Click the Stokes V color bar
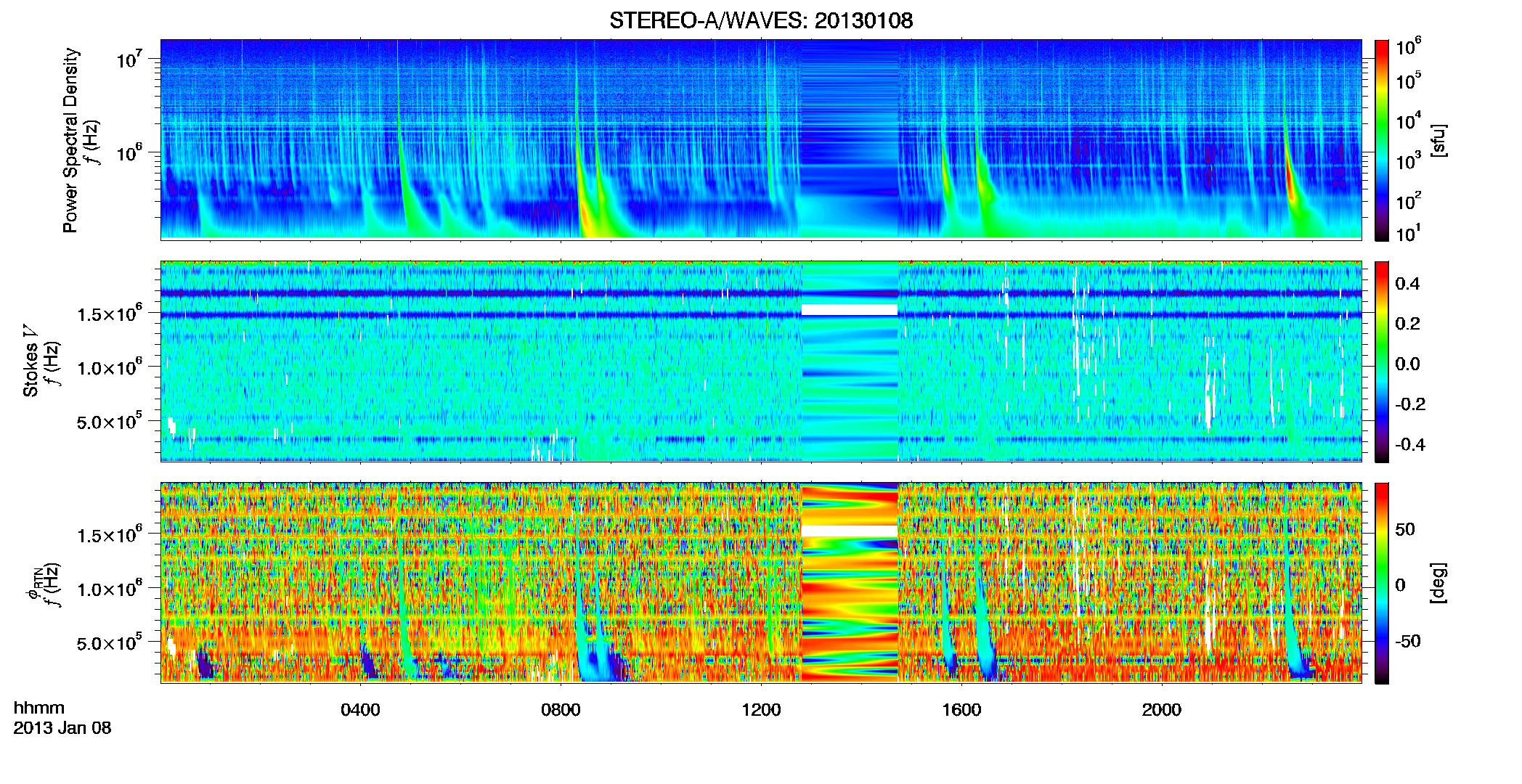The width and height of the screenshot is (1522, 784). point(1382,362)
